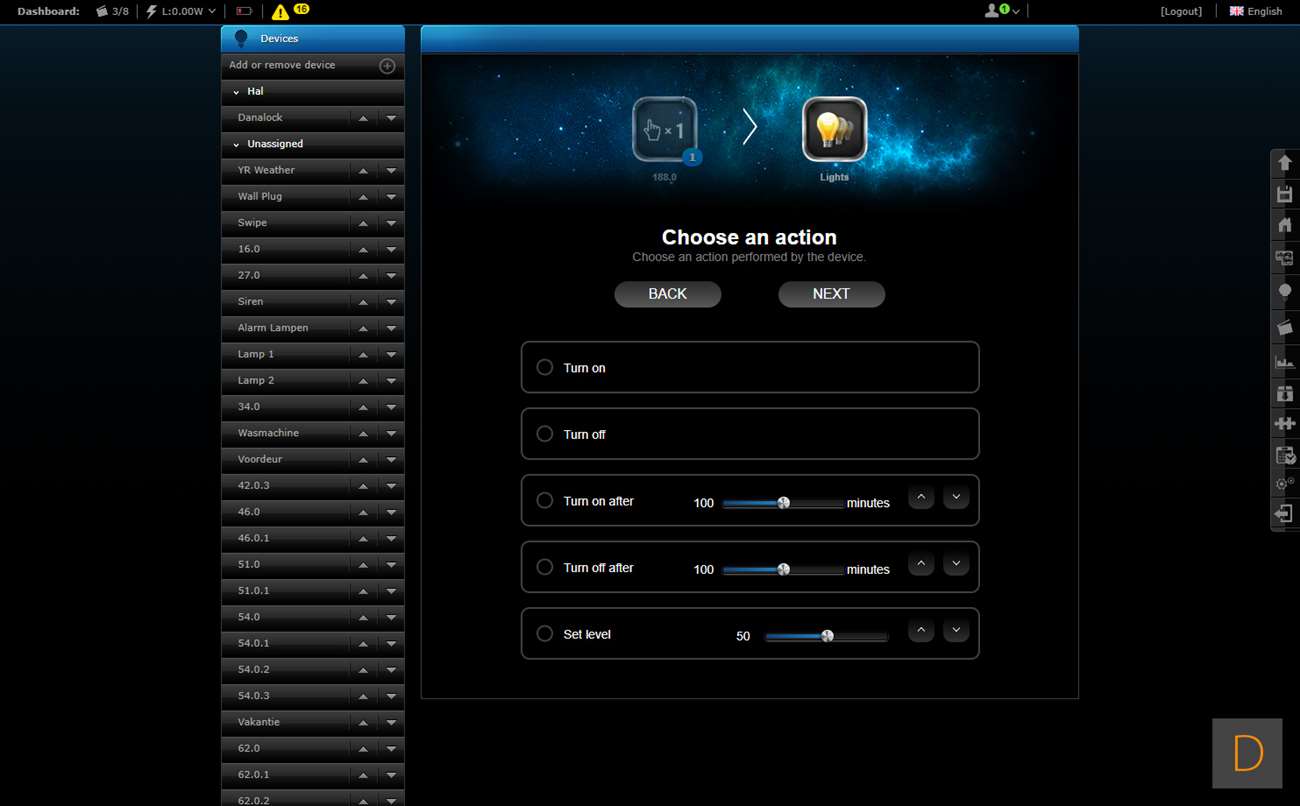Click the up arrow for YR Weather
This screenshot has width=1300, height=806.
(x=363, y=171)
